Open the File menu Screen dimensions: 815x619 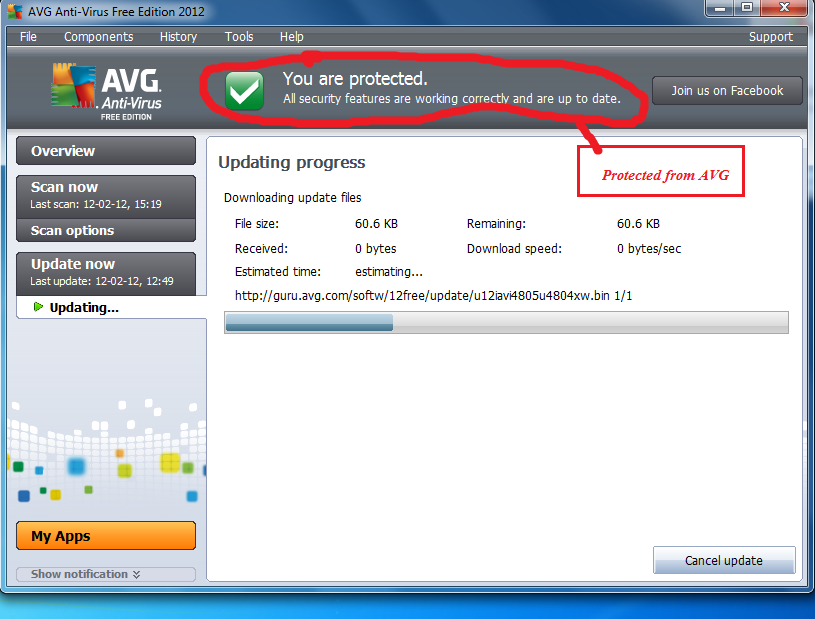[28, 37]
